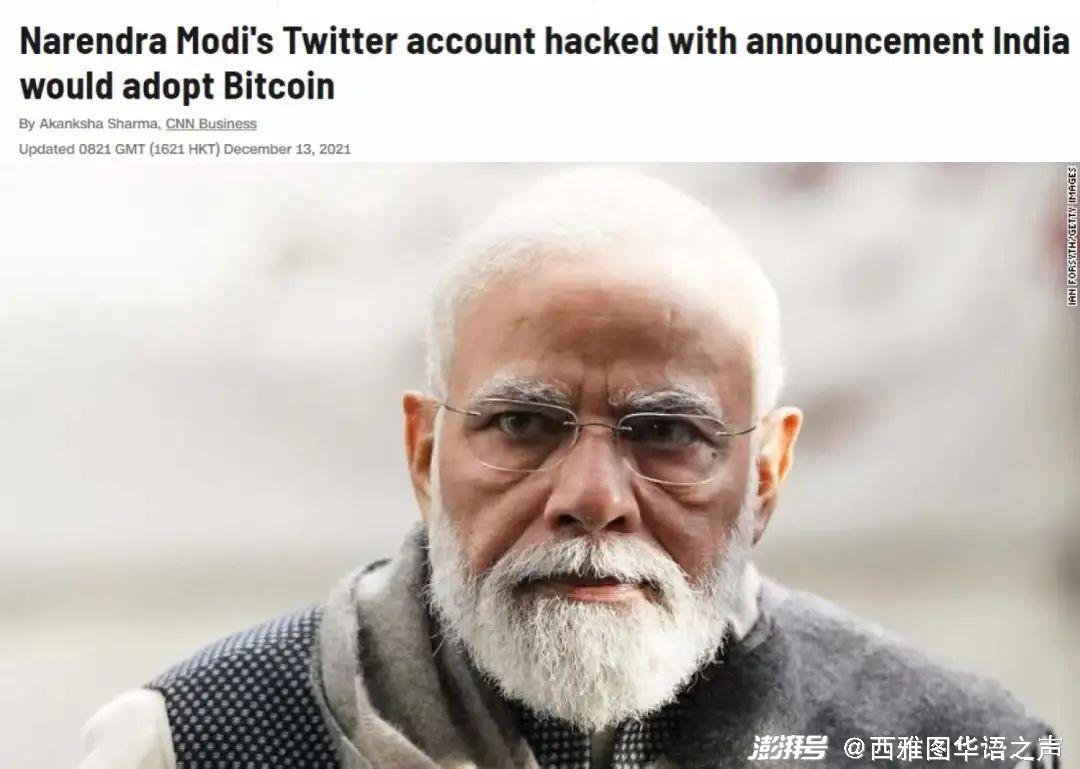This screenshot has width=1080, height=769.
Task: Click the @西雅图华语之声 watermark handle
Action: click(953, 747)
